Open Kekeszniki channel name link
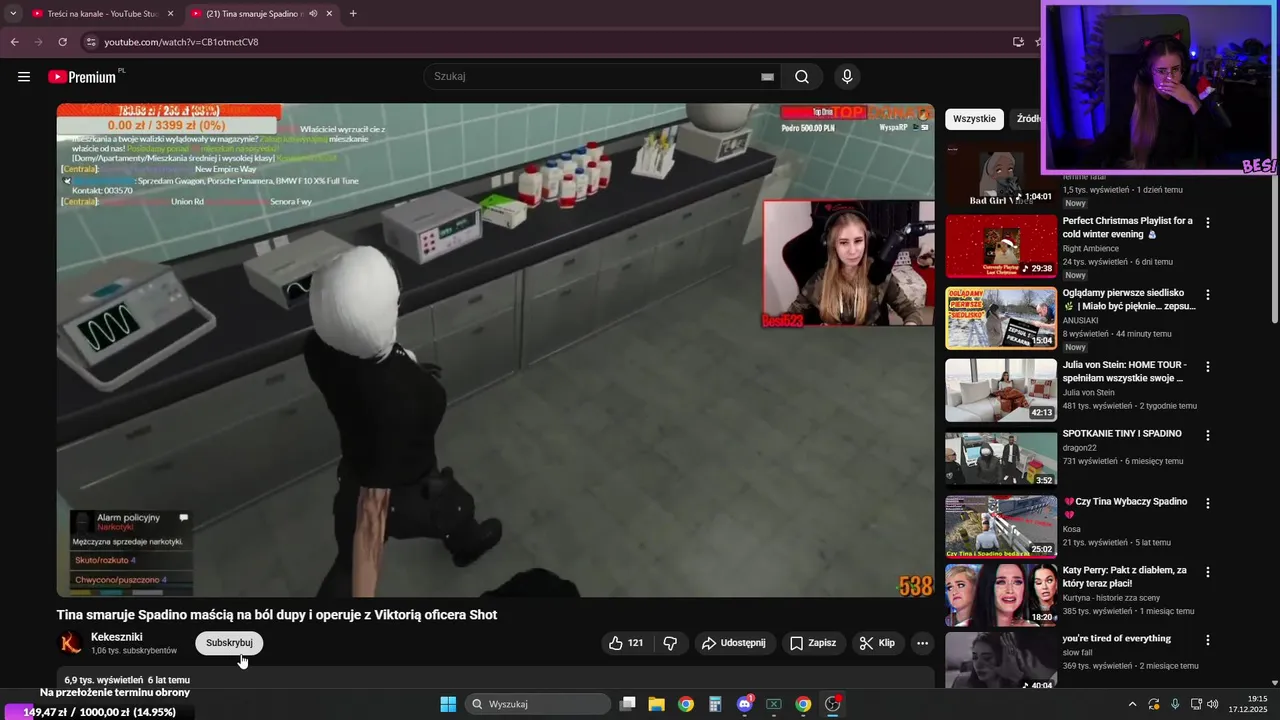This screenshot has width=1280, height=720. tap(117, 637)
